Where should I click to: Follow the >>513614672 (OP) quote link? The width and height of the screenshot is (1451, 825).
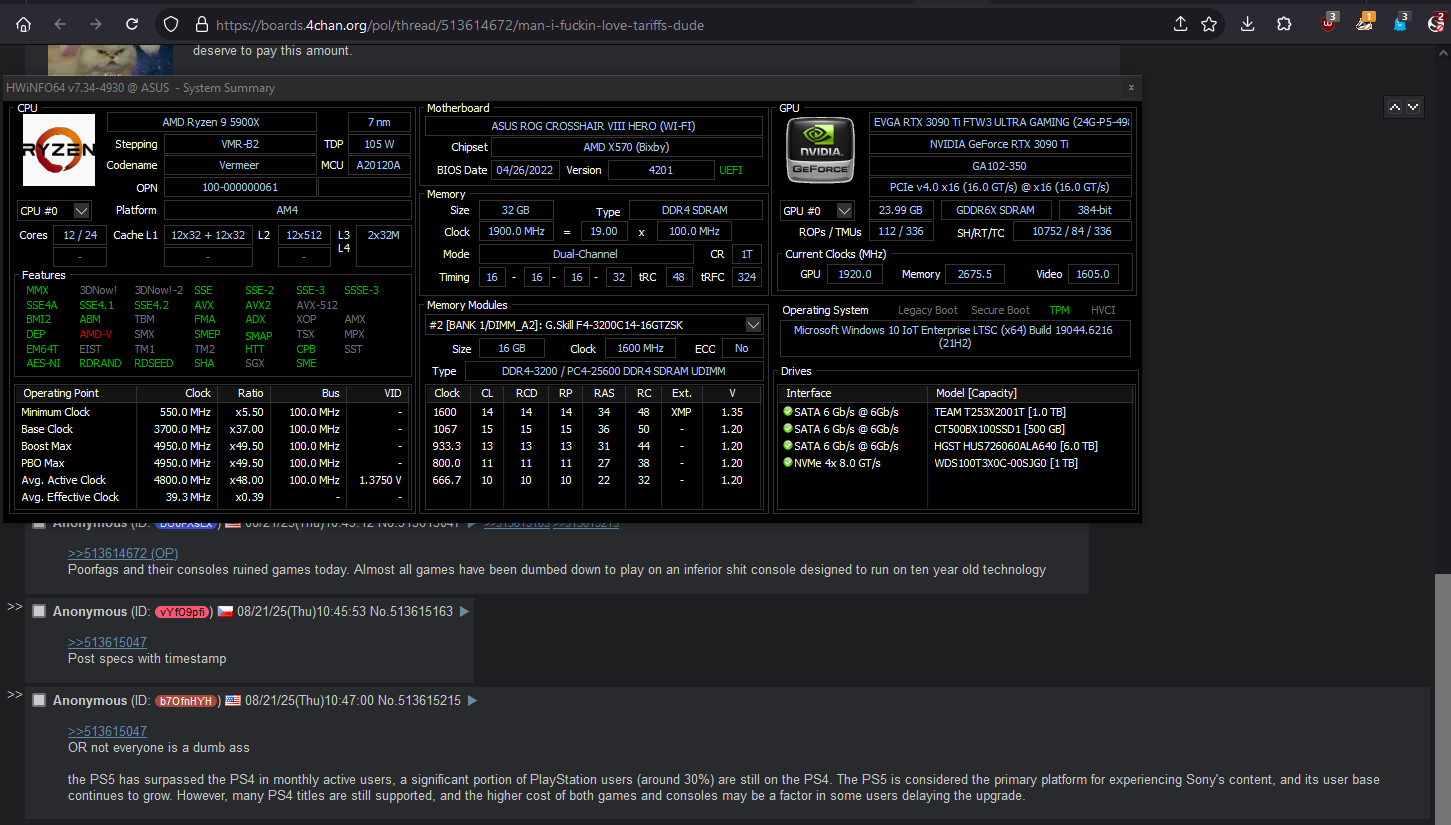123,553
